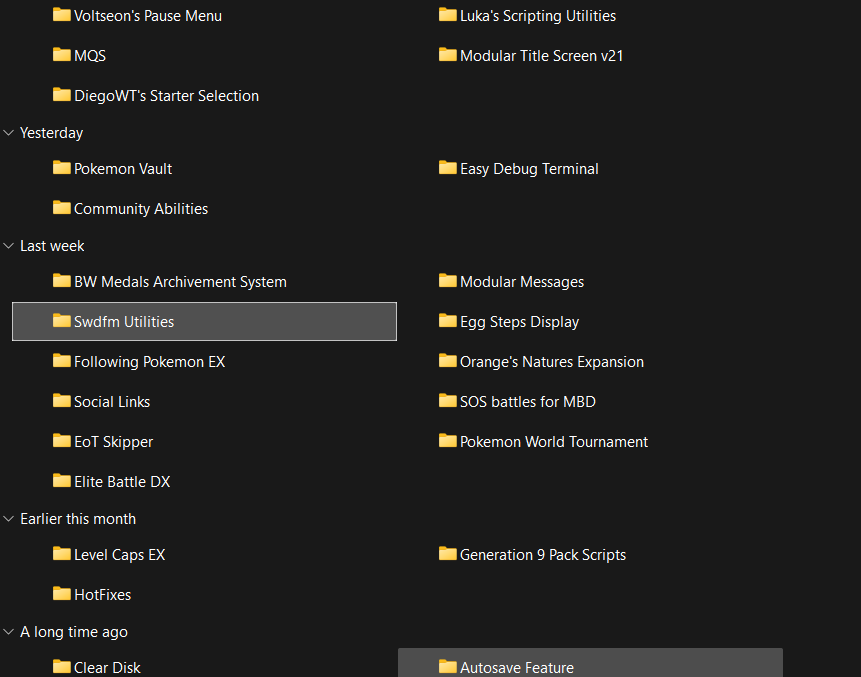Click the SOS battles for MBD folder icon

point(448,401)
